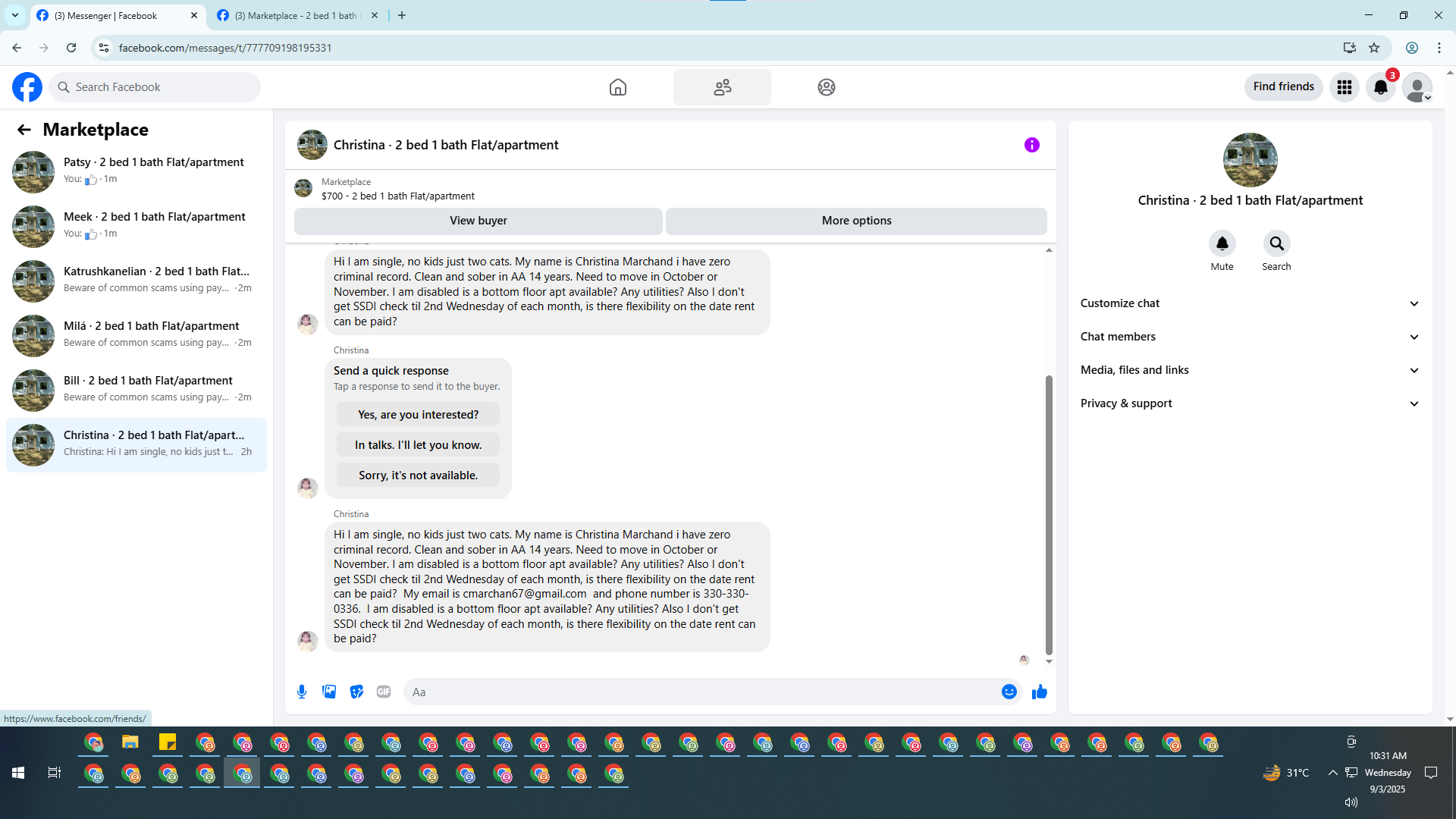Click the More options button

(x=857, y=221)
